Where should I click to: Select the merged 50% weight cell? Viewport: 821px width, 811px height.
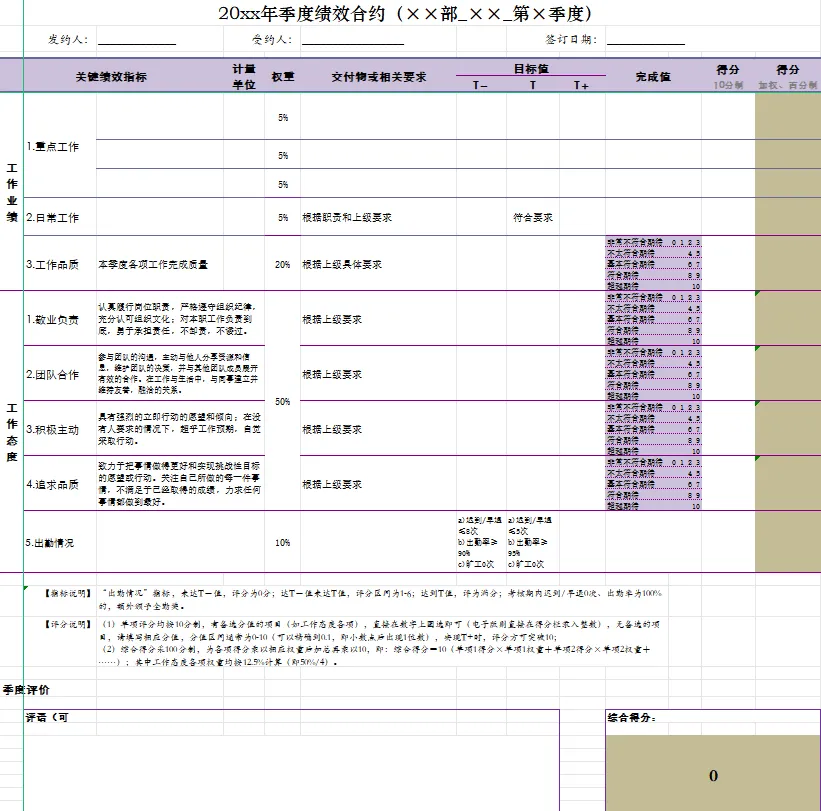point(283,401)
